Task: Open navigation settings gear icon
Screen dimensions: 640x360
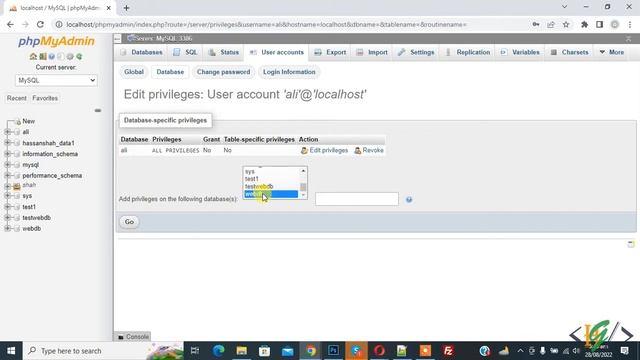Action: click(70, 56)
